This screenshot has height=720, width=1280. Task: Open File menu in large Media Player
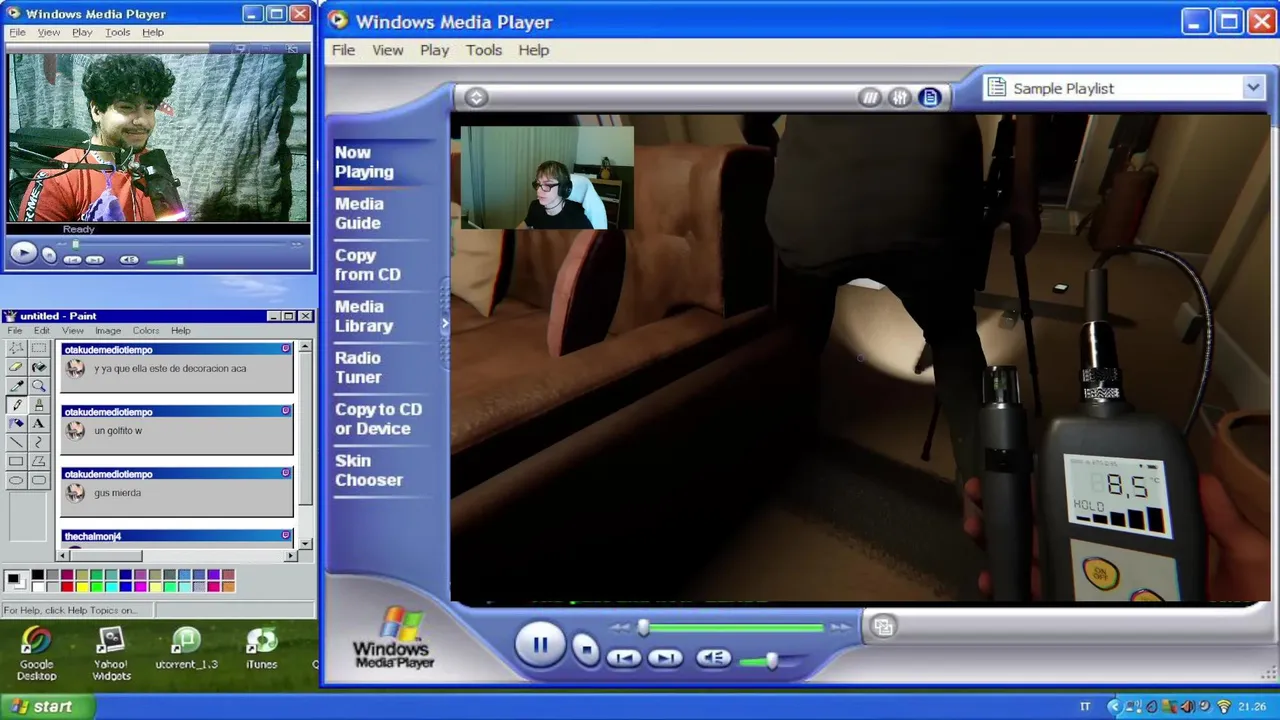click(x=343, y=50)
